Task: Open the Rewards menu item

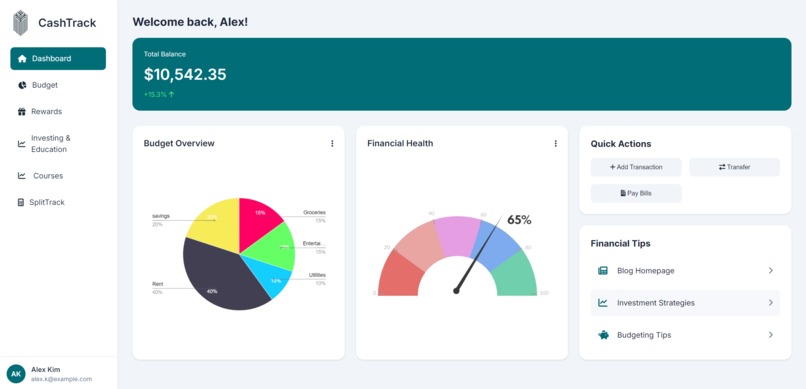Action: [x=58, y=112]
